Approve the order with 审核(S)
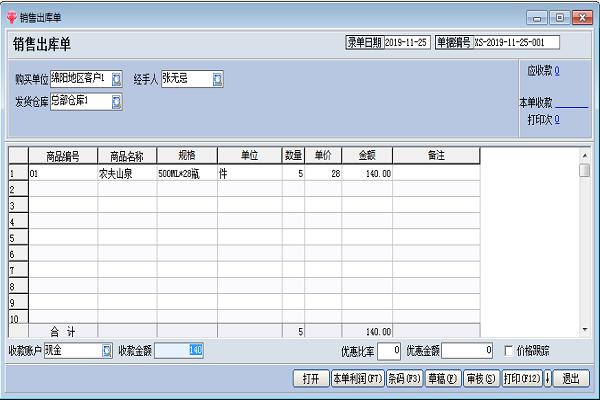Viewport: 600px width, 400px height. [481, 379]
